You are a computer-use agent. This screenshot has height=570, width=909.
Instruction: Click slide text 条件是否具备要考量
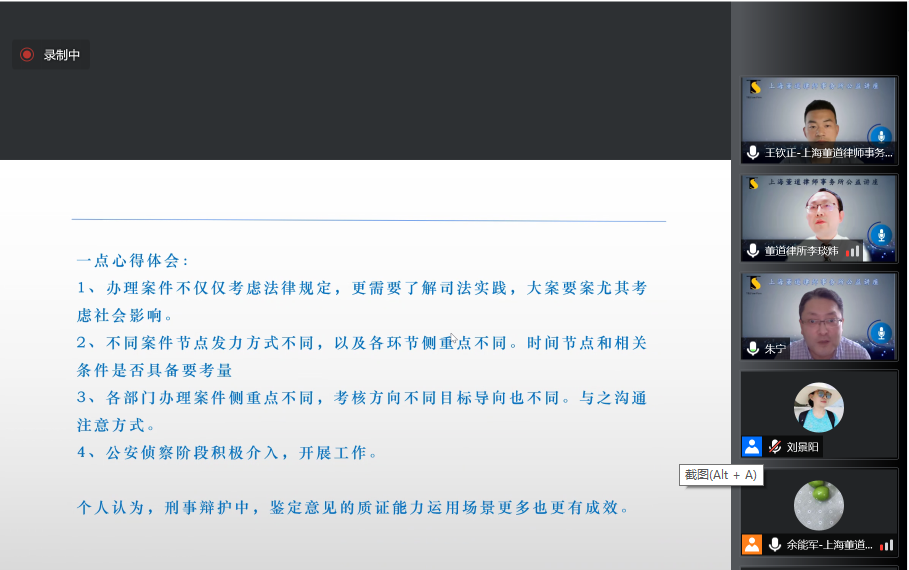[x=154, y=371]
